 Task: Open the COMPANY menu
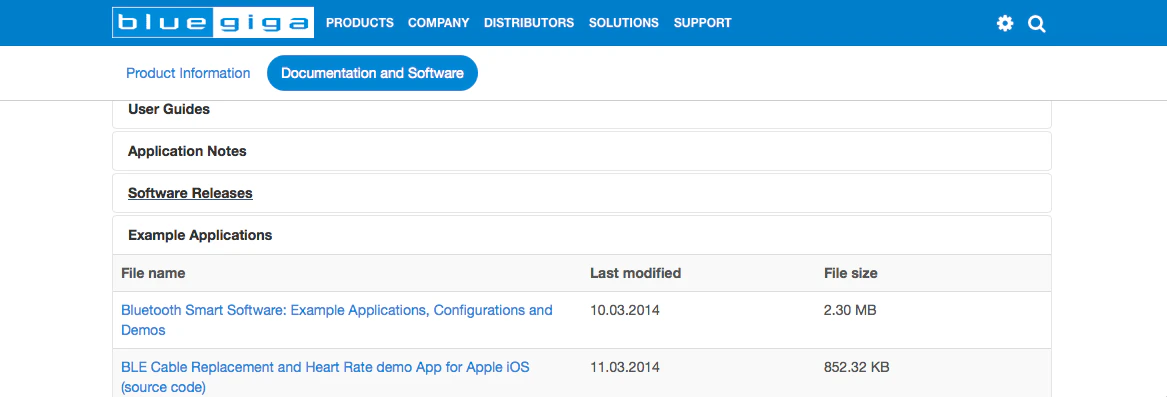click(x=438, y=23)
